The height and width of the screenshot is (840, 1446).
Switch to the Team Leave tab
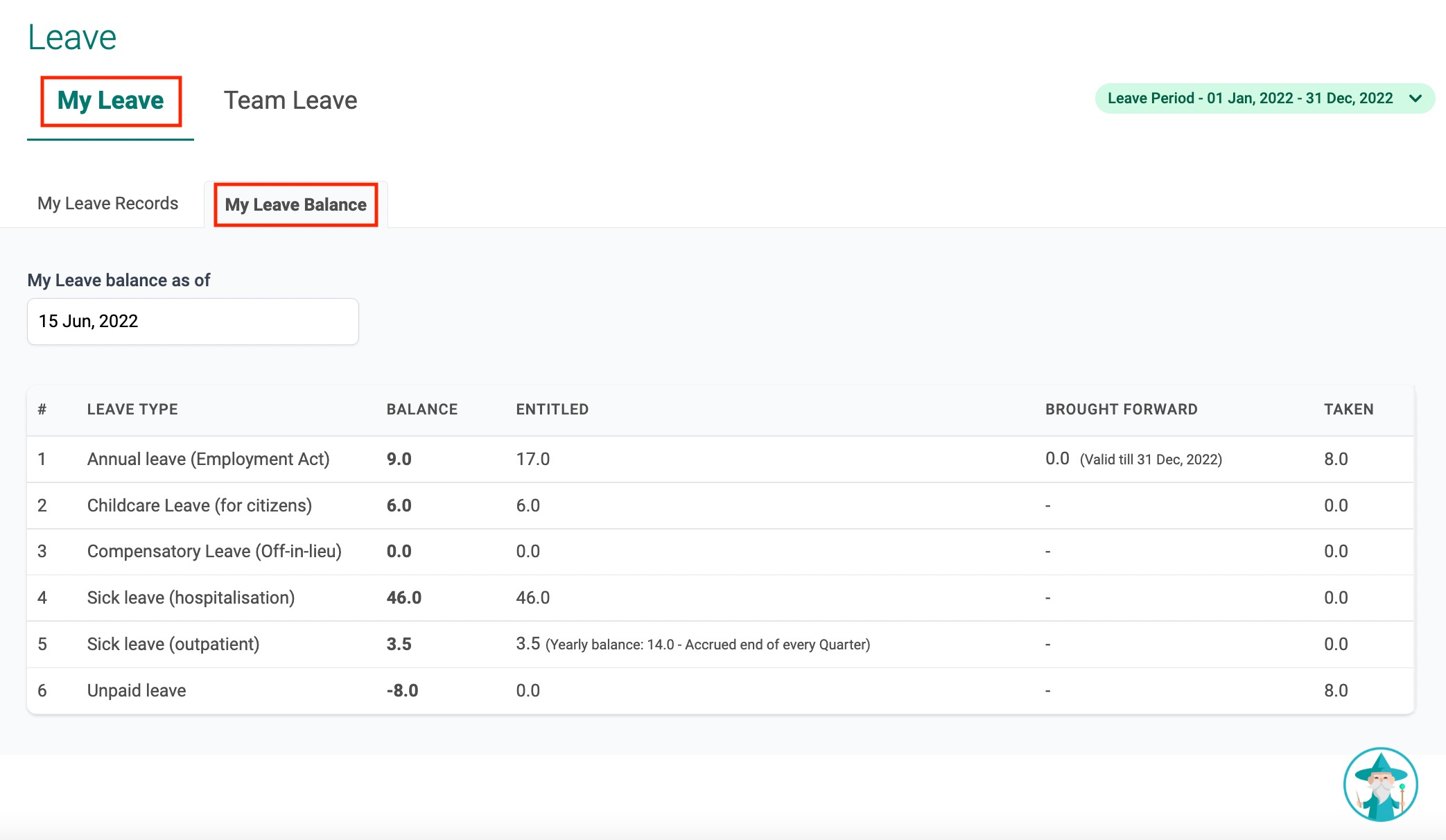(290, 100)
